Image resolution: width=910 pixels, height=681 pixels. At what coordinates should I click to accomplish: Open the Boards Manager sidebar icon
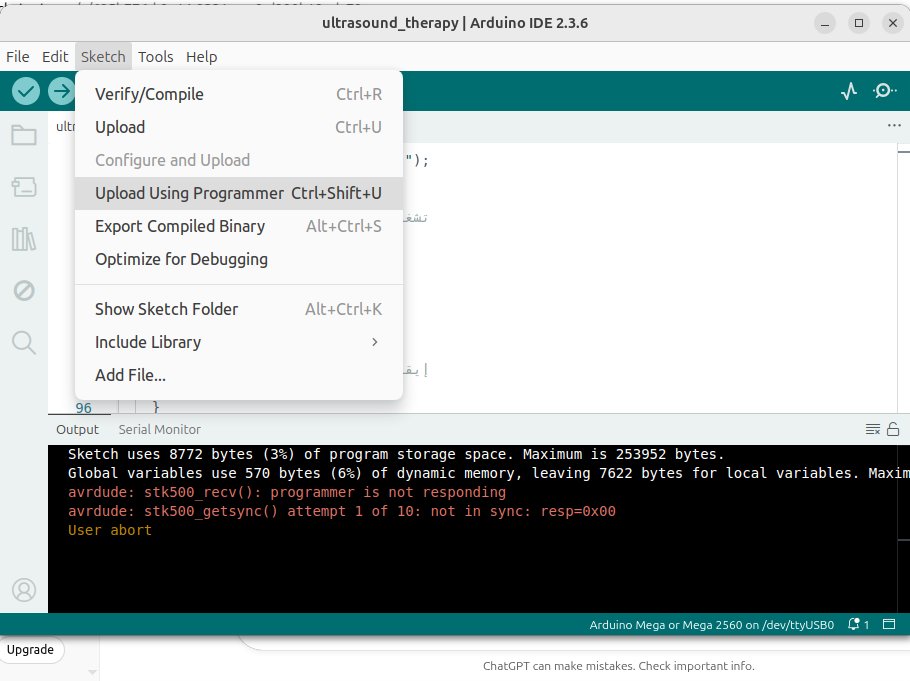24,187
